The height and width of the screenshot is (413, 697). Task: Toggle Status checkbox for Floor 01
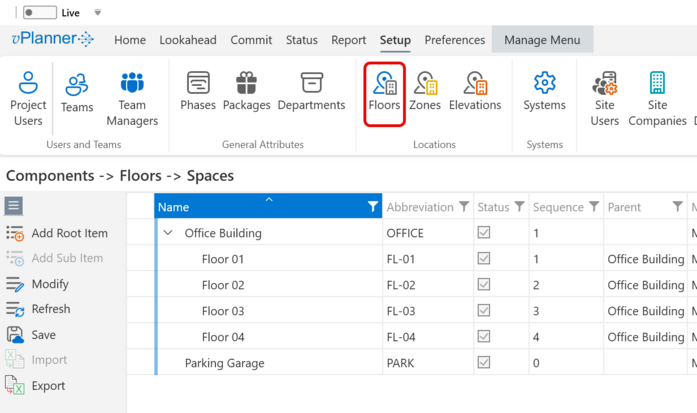pos(484,259)
